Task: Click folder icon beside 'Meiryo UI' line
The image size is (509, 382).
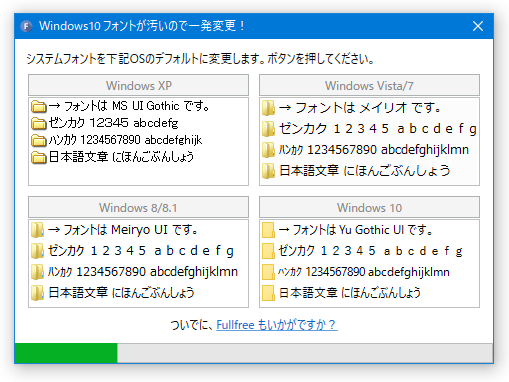Action: (x=37, y=230)
